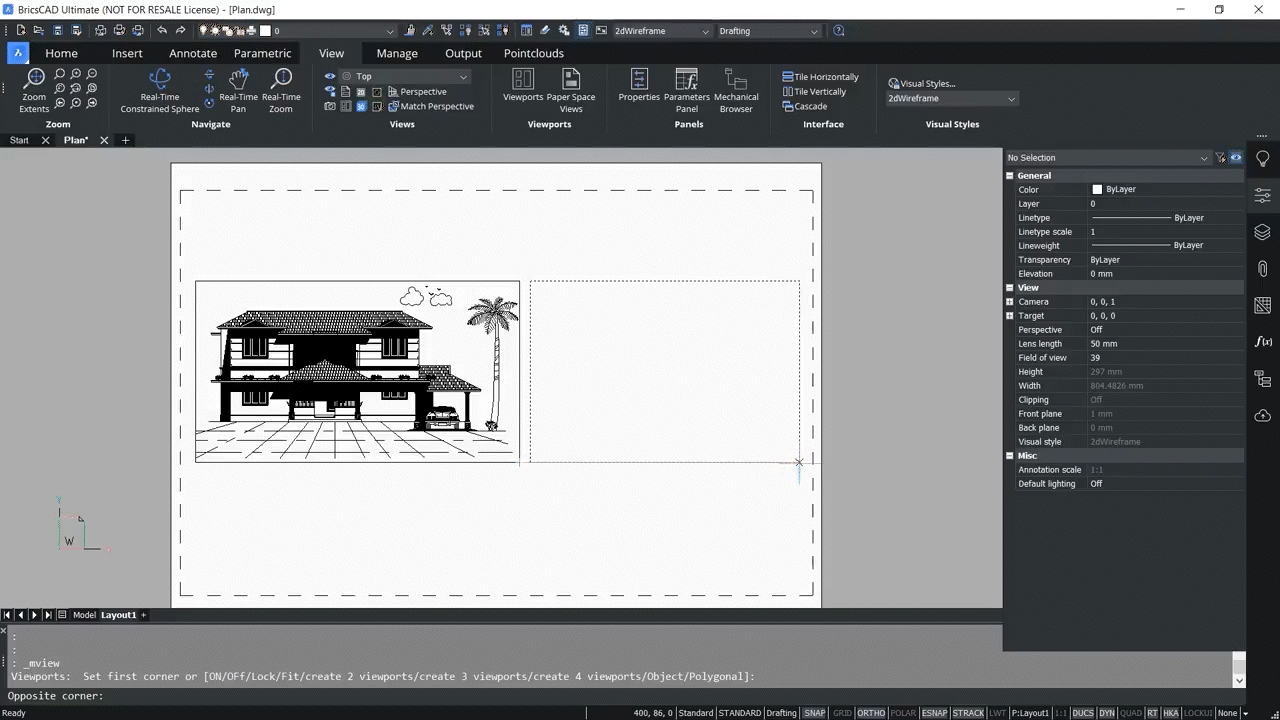Collapse the General properties section

(1009, 175)
